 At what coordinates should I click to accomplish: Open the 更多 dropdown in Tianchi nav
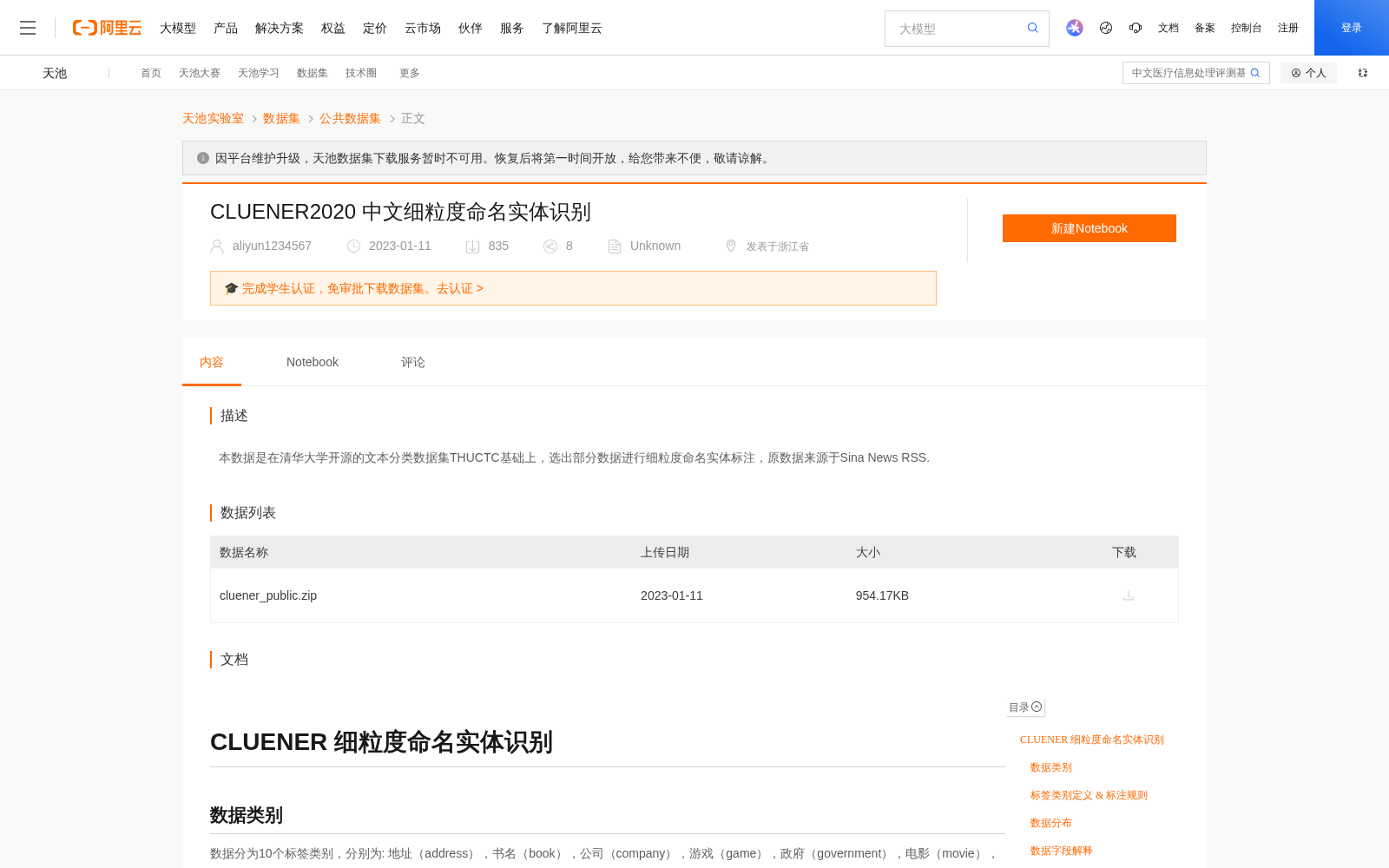point(410,73)
